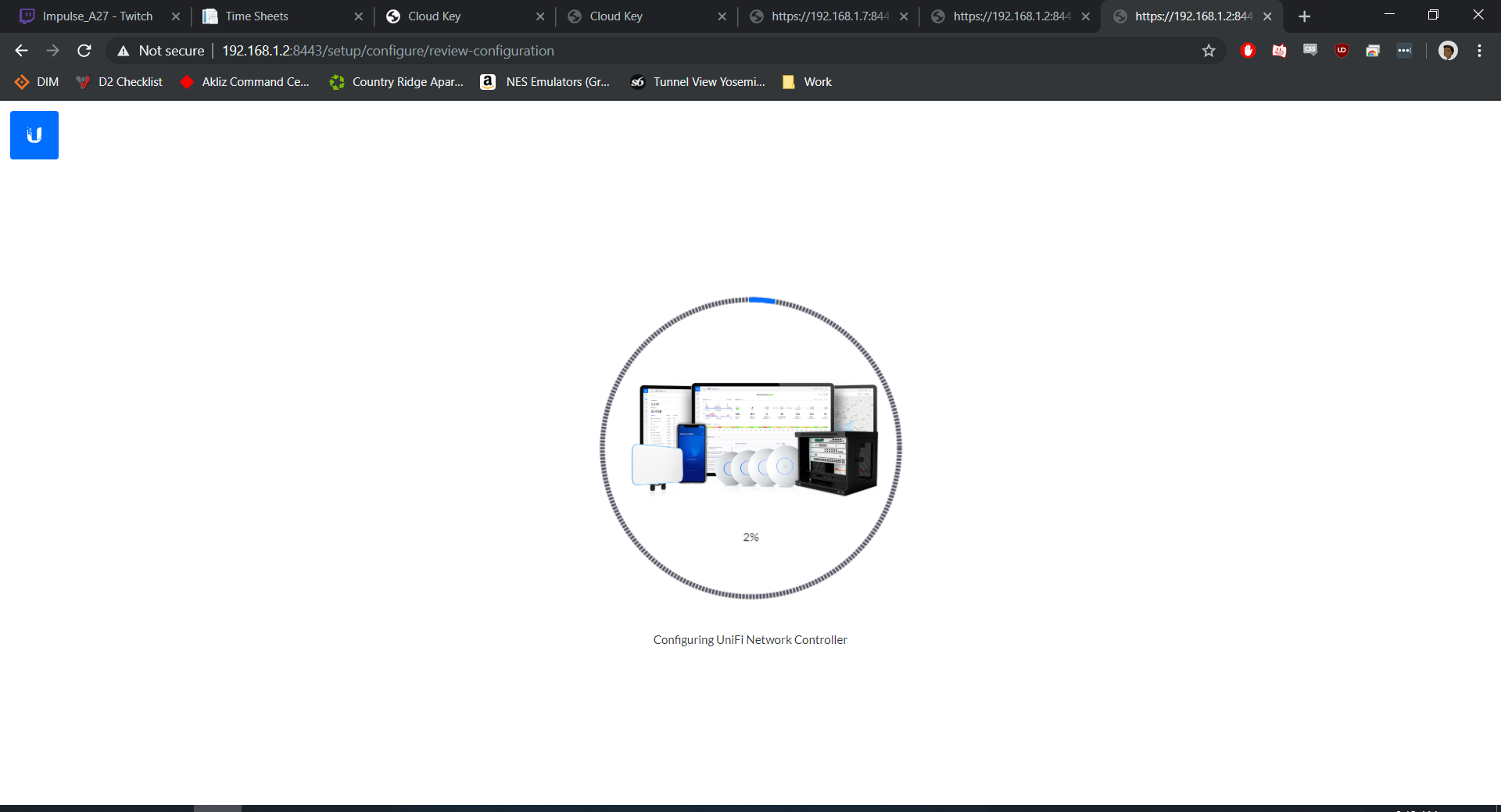Screen dimensions: 1501x812
Task: Open the Chrome profile avatar
Action: click(1448, 51)
